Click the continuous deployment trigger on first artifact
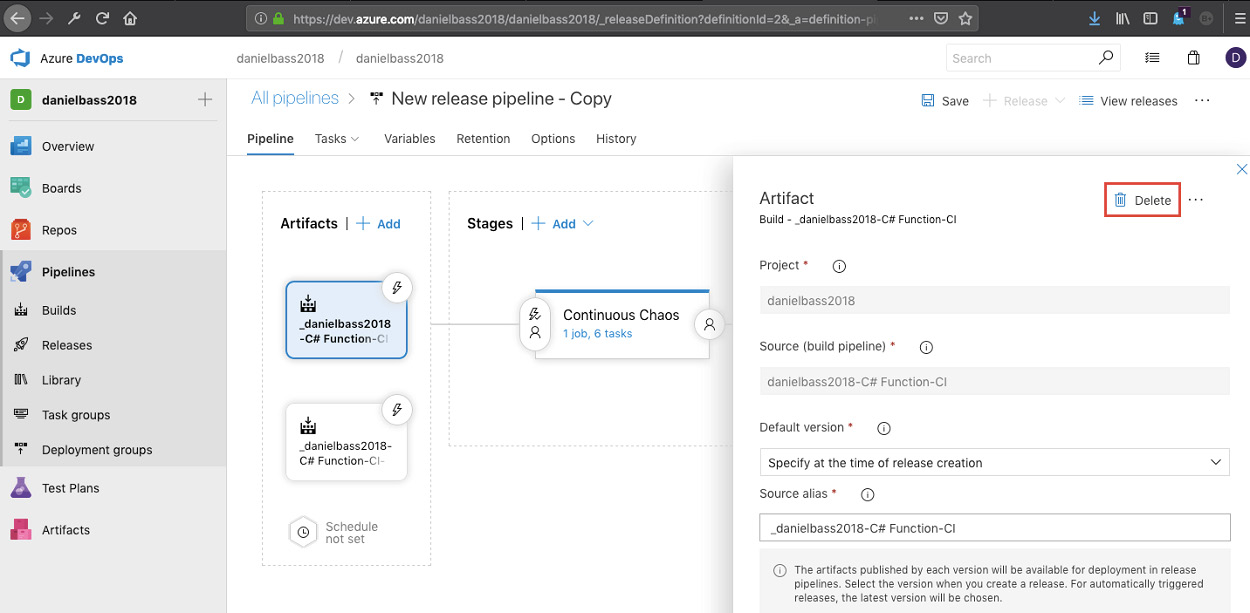 (x=397, y=288)
